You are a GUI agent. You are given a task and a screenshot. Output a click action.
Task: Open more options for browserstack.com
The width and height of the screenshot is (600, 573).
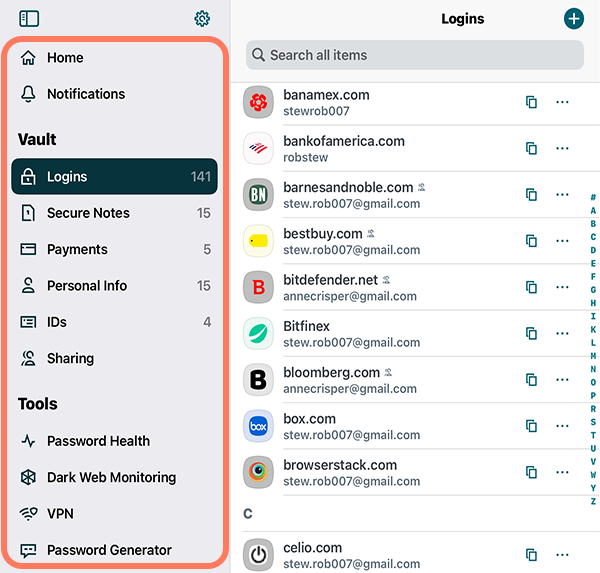coord(562,472)
